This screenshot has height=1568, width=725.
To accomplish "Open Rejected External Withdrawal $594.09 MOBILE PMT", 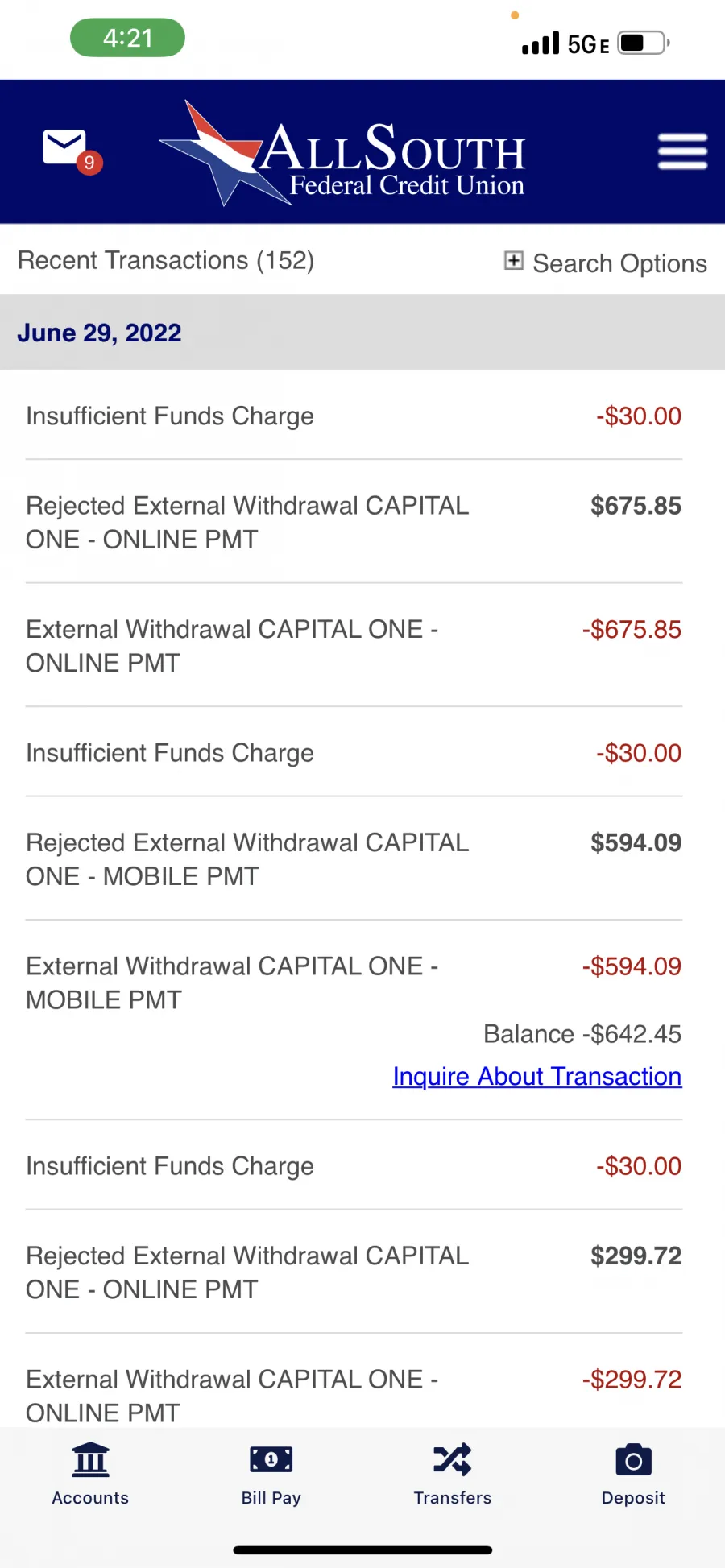I will (x=354, y=859).
